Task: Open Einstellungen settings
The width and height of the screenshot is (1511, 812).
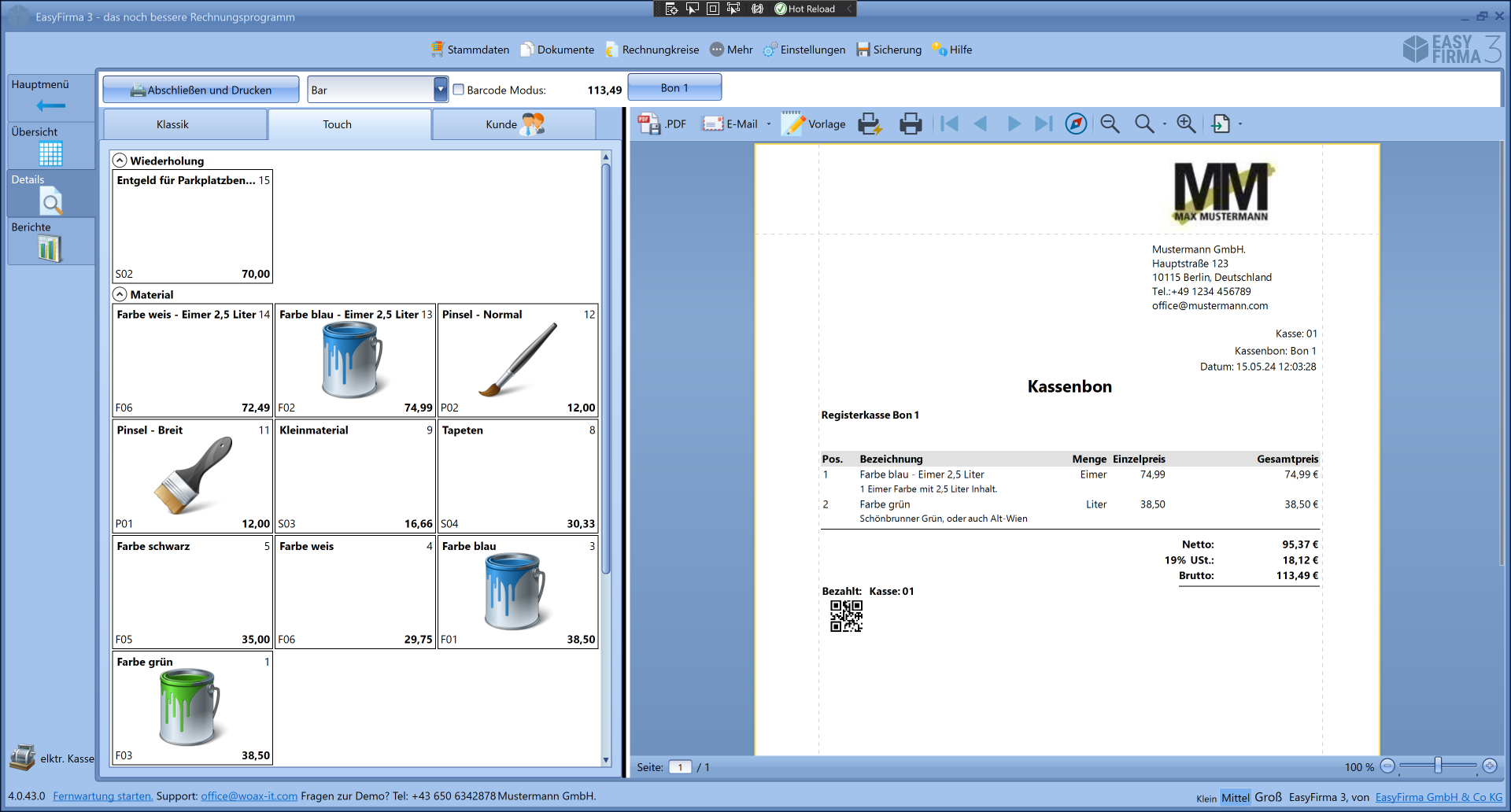Action: point(804,50)
